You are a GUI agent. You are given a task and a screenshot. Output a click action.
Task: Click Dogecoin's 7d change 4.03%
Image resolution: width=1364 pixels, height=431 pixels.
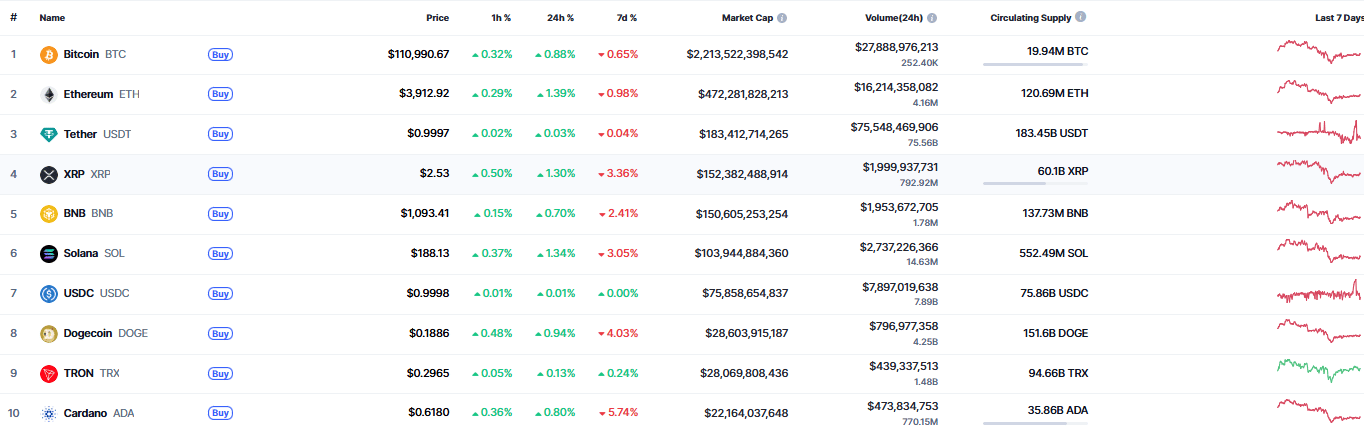tap(618, 334)
